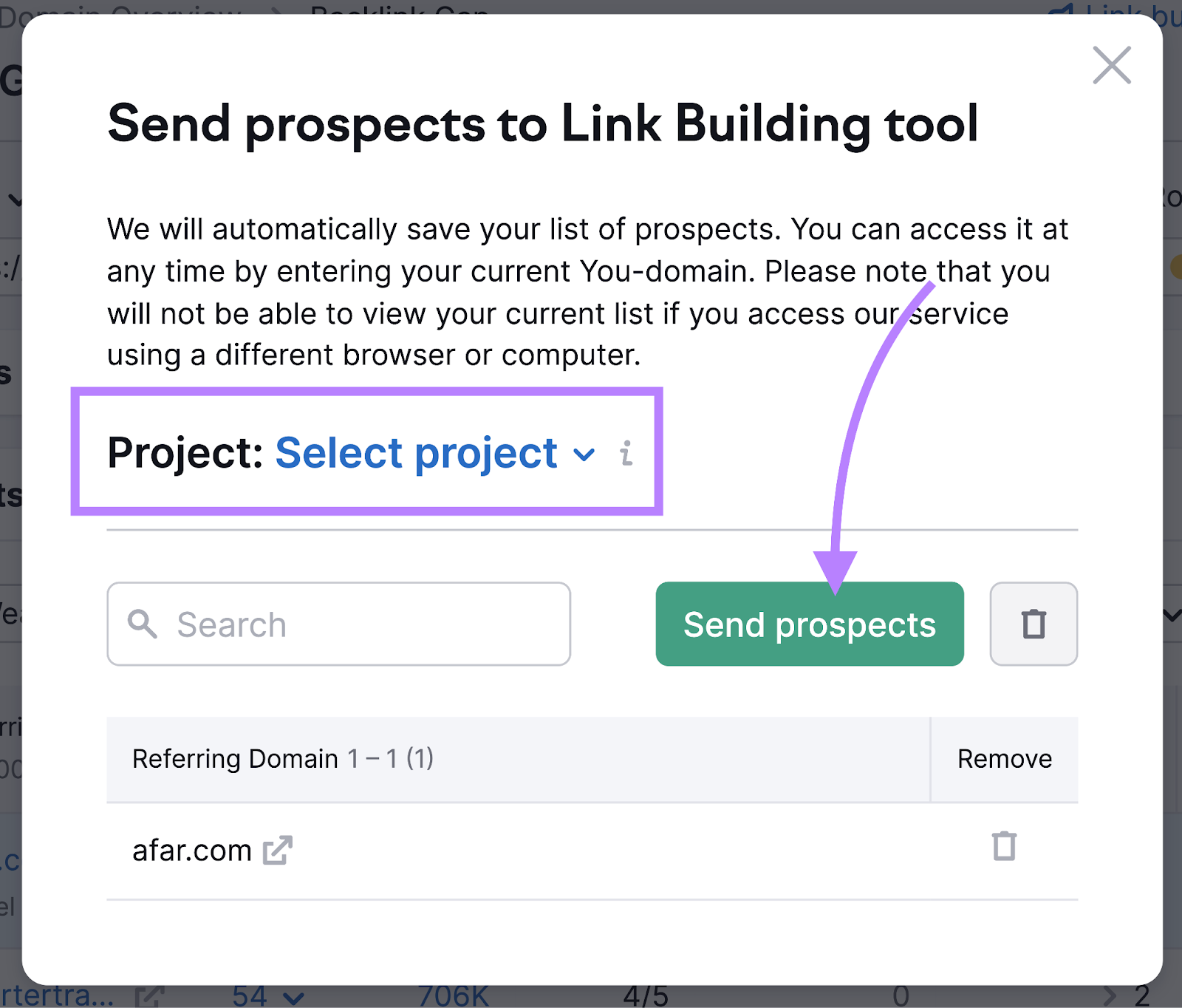Screen dimensions: 1182x1008
Task: Select the afar.com domain entry
Action: 192,851
